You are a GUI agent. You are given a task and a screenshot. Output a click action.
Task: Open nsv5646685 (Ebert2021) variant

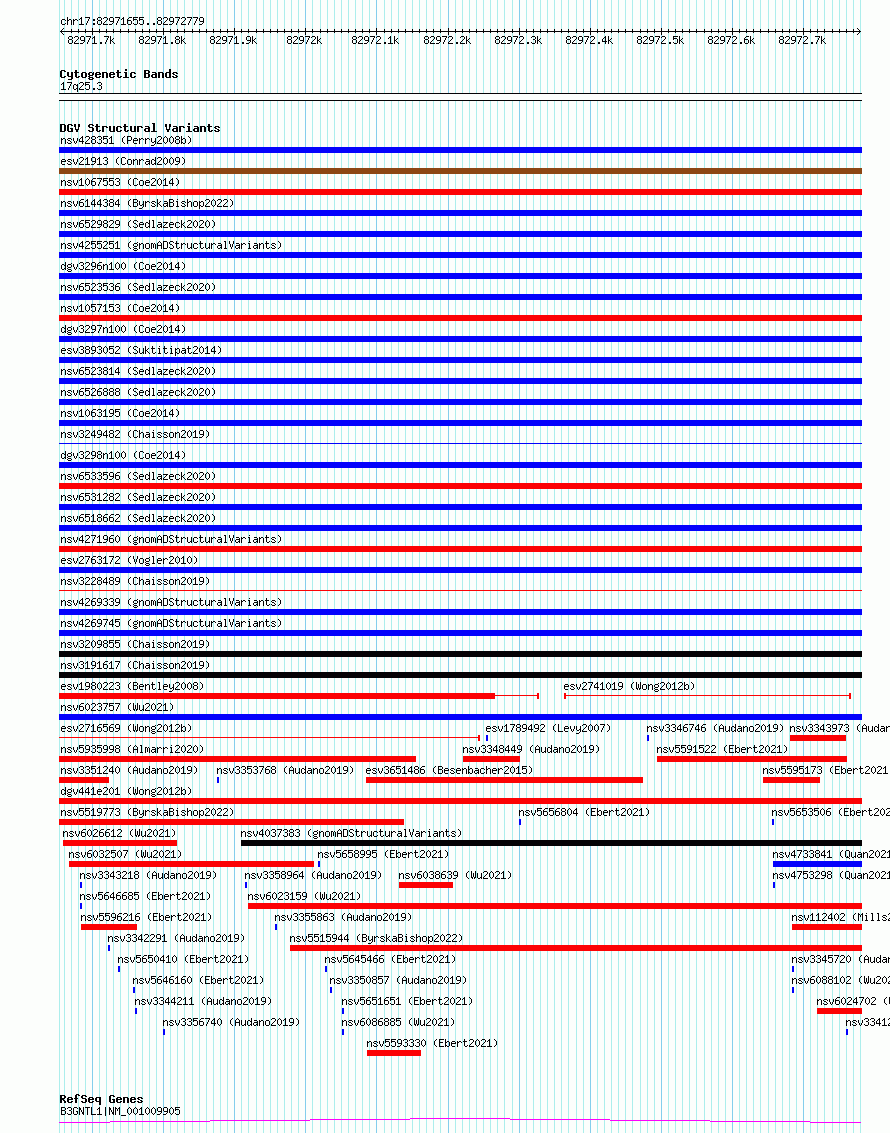pyautogui.click(x=145, y=895)
